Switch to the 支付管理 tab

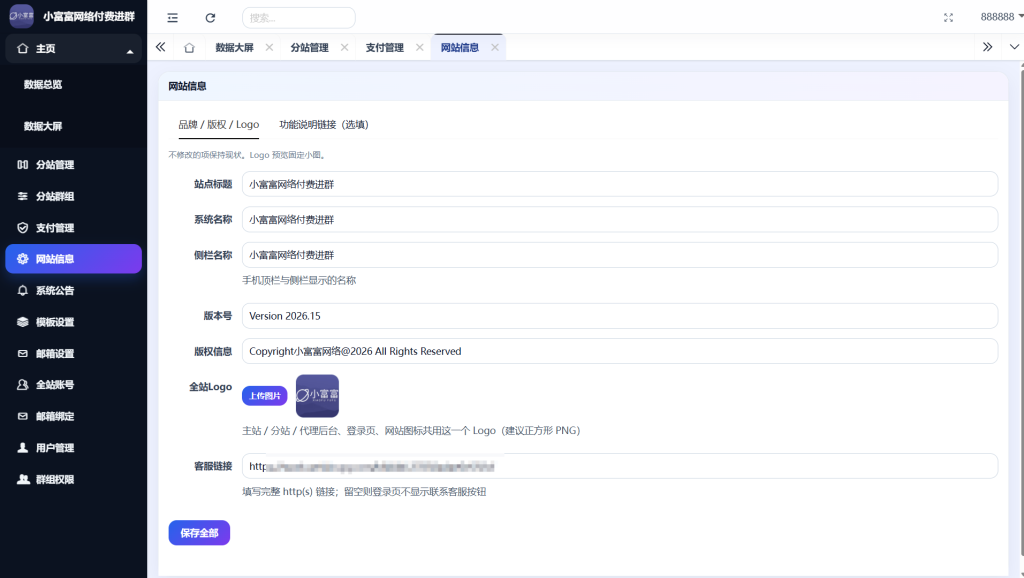[x=385, y=48]
